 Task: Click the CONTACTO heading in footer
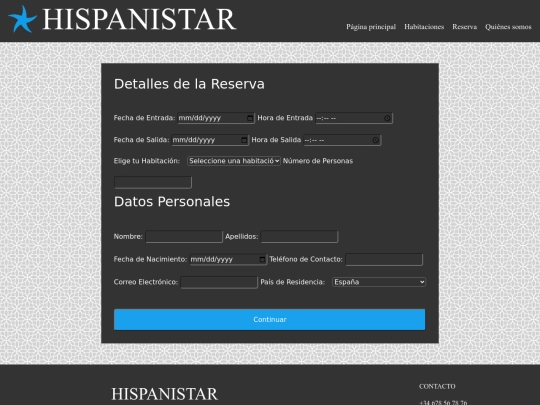click(x=437, y=386)
